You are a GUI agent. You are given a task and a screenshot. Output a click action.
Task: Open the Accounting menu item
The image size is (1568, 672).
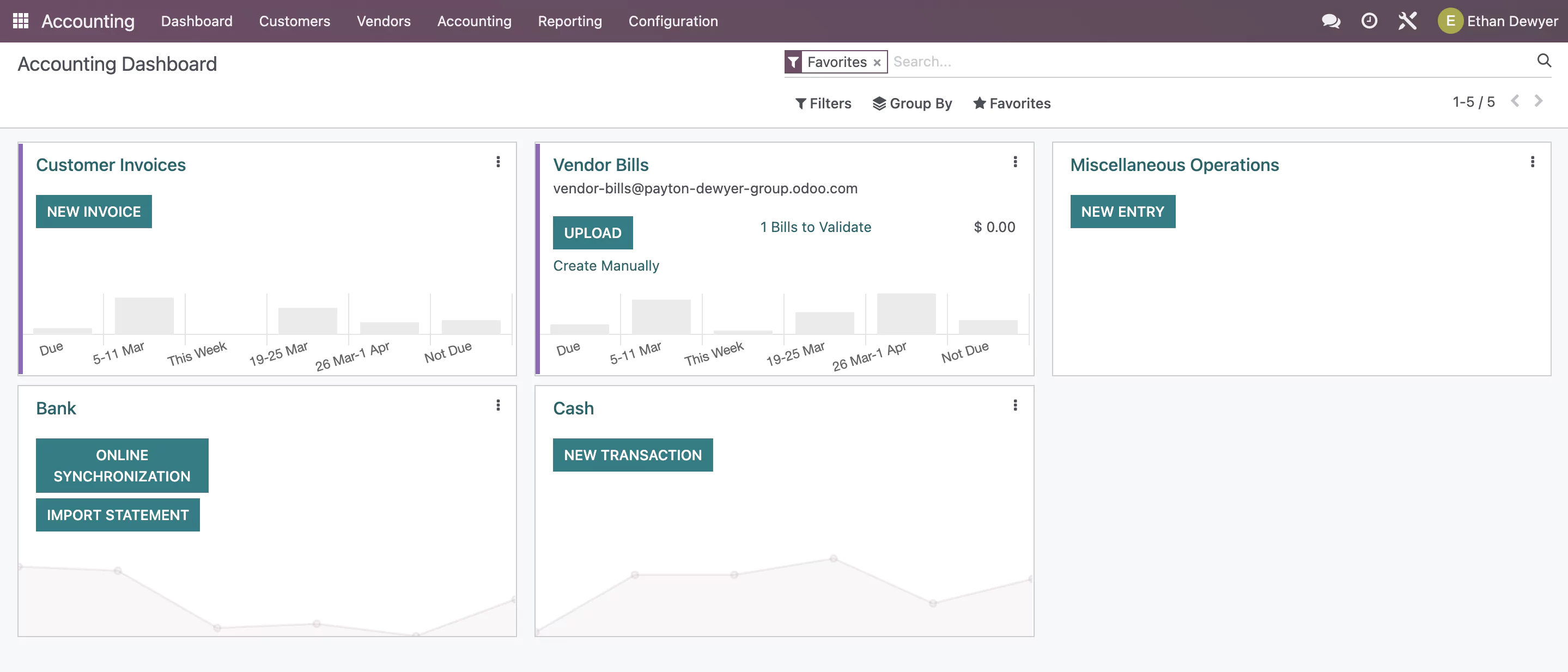click(x=474, y=21)
